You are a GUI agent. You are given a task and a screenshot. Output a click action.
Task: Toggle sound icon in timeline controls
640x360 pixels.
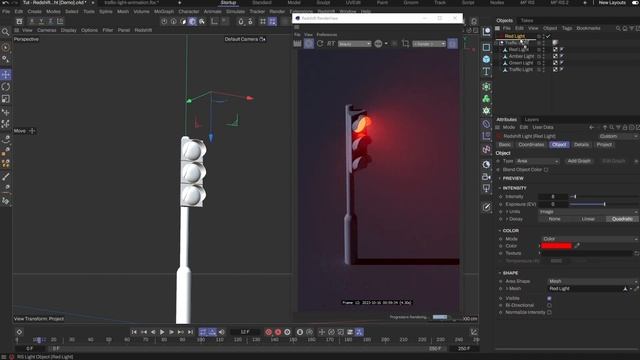point(222,332)
